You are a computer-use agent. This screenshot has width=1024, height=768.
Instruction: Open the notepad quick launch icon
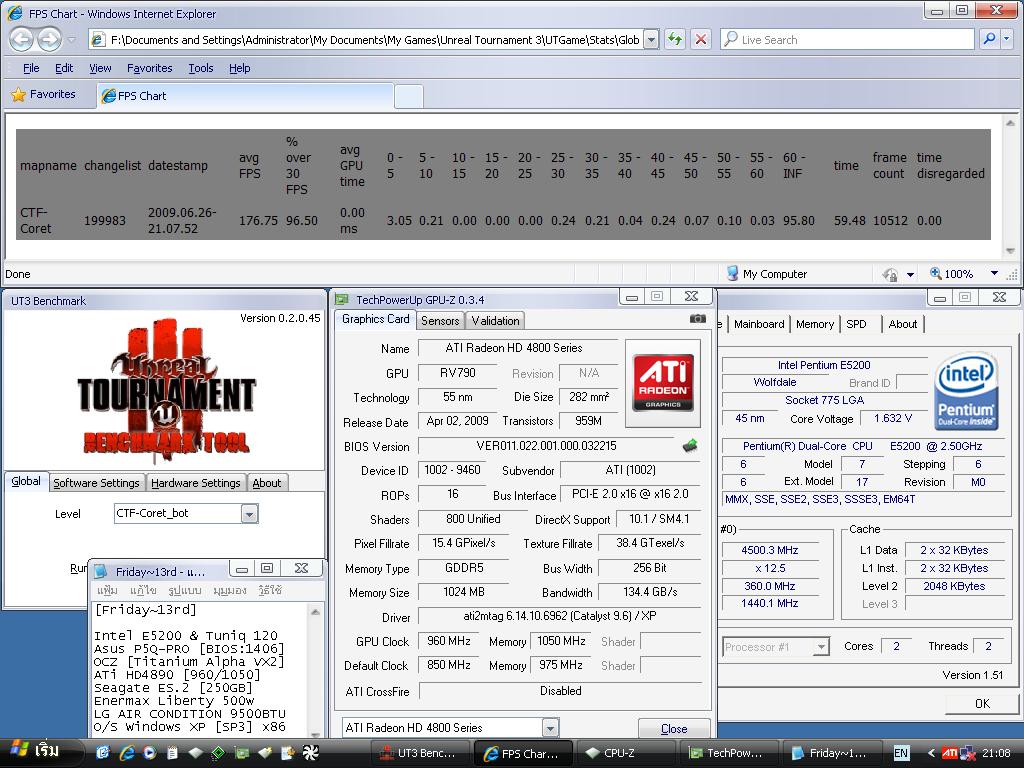[172, 753]
